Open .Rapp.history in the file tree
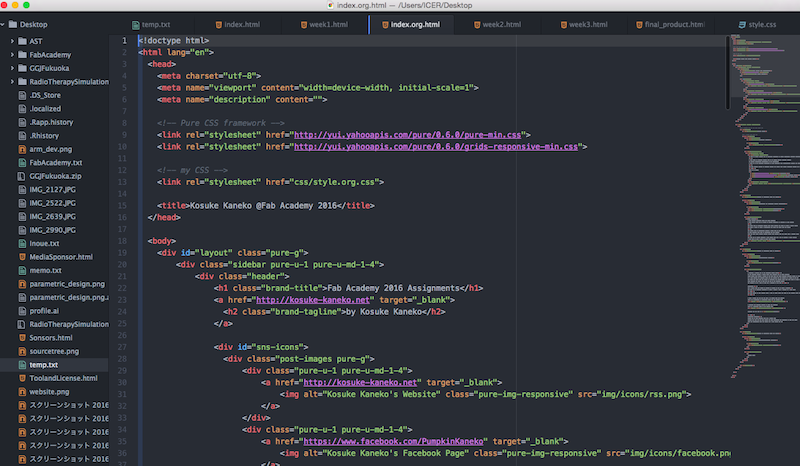This screenshot has height=466, width=800. click(51, 122)
